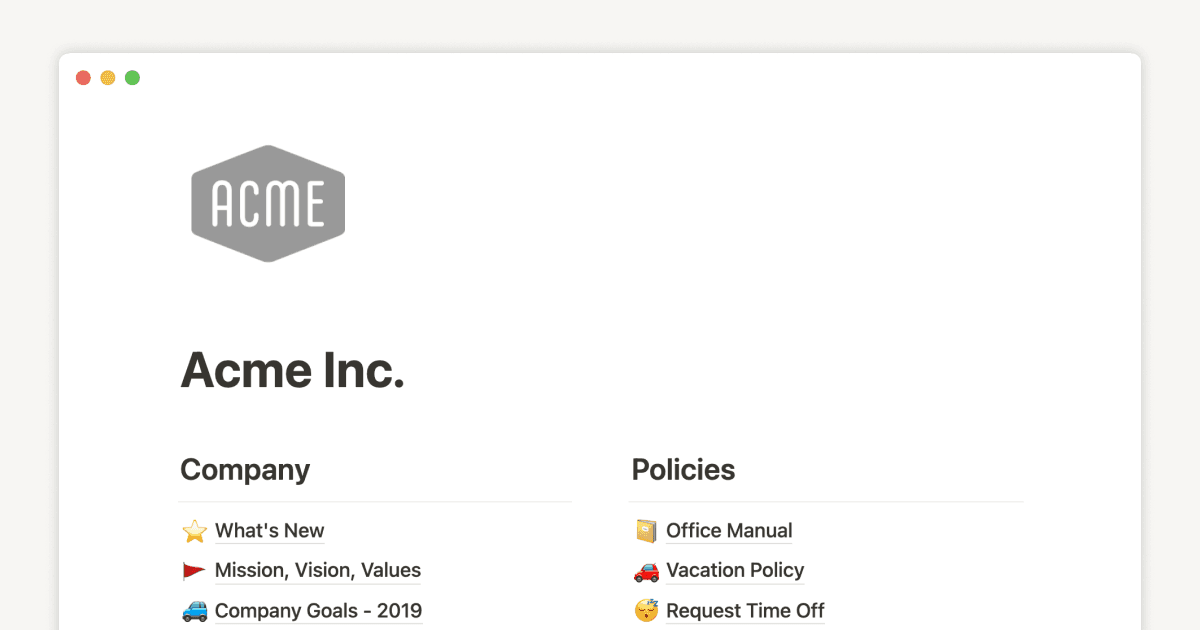Click the sleeping face emoji beside Request Time Off
Screen dimensions: 1200x630
click(646, 611)
